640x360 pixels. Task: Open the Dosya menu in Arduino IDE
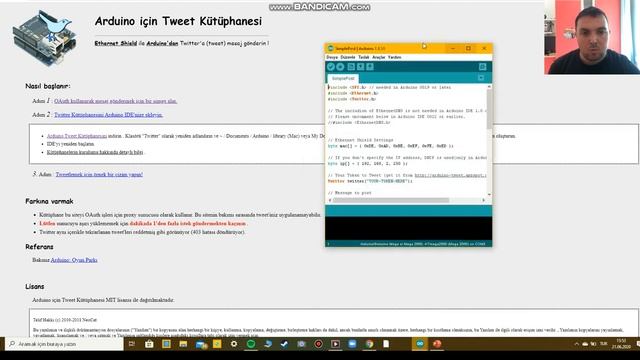click(332, 58)
